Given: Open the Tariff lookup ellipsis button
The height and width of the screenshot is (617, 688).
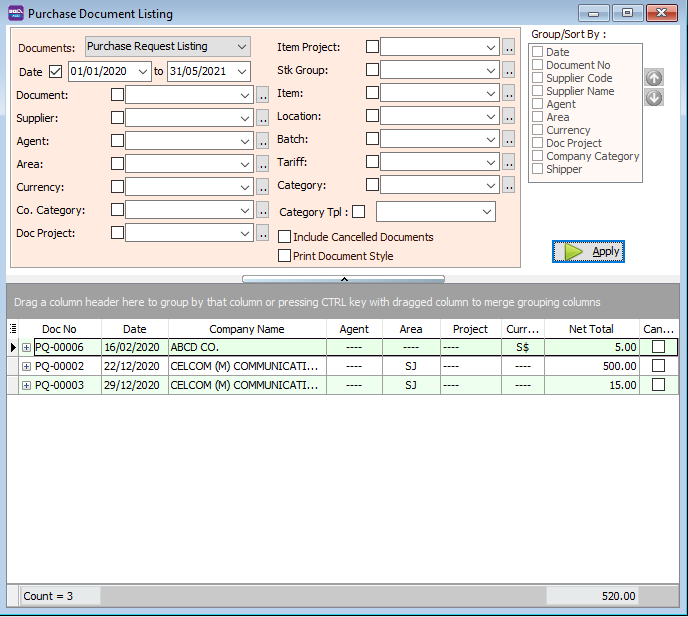Looking at the screenshot, I should [509, 162].
